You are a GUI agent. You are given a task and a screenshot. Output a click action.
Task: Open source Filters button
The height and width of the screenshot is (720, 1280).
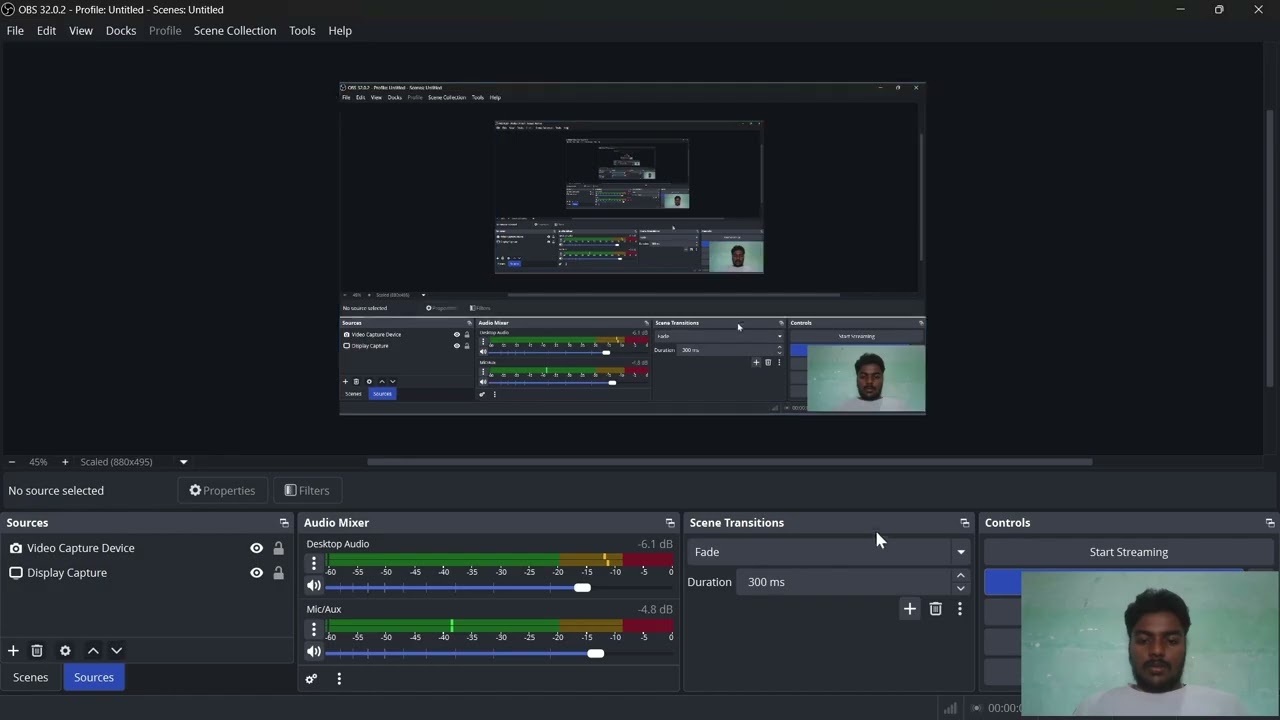306,490
